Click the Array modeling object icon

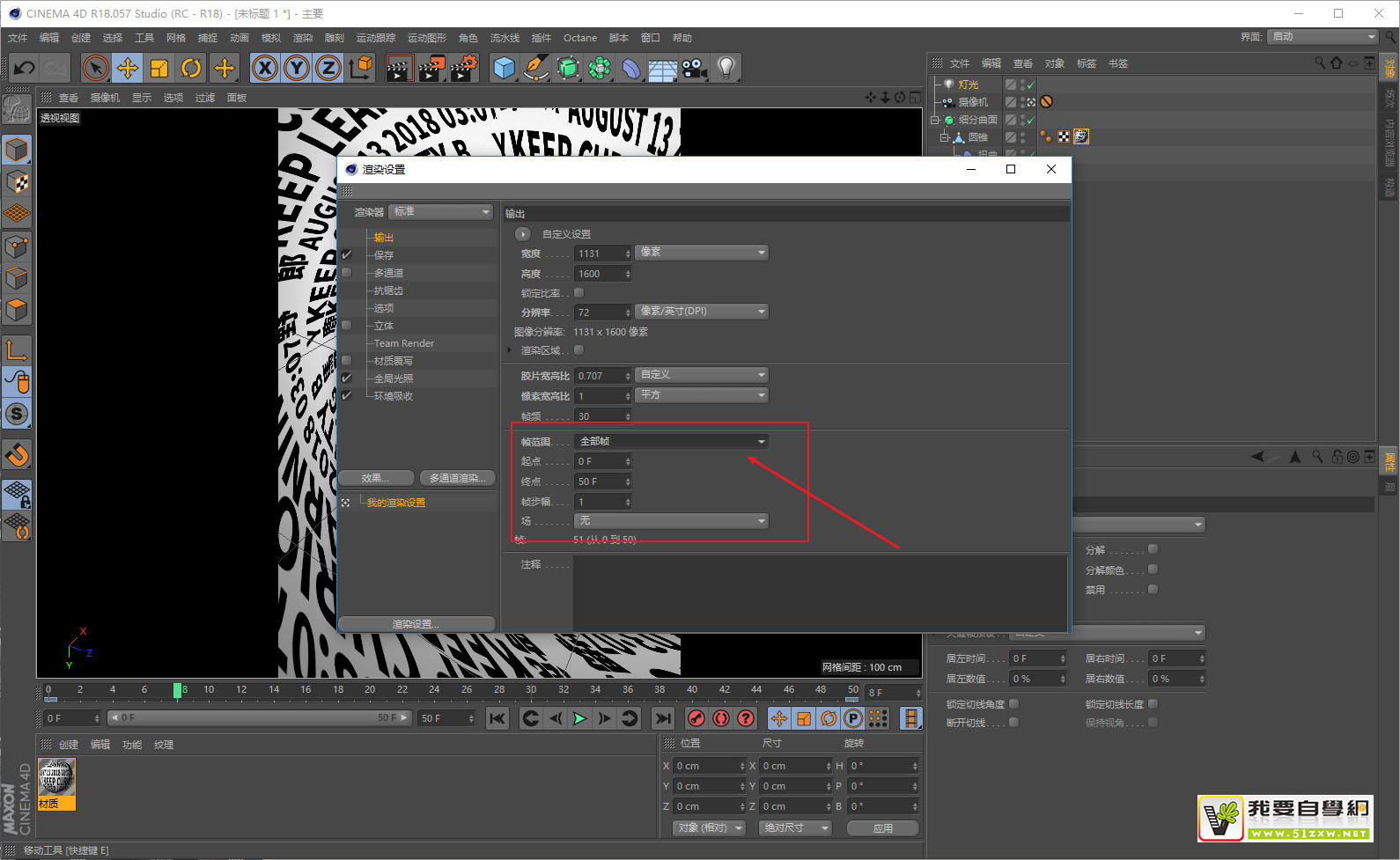coord(600,68)
